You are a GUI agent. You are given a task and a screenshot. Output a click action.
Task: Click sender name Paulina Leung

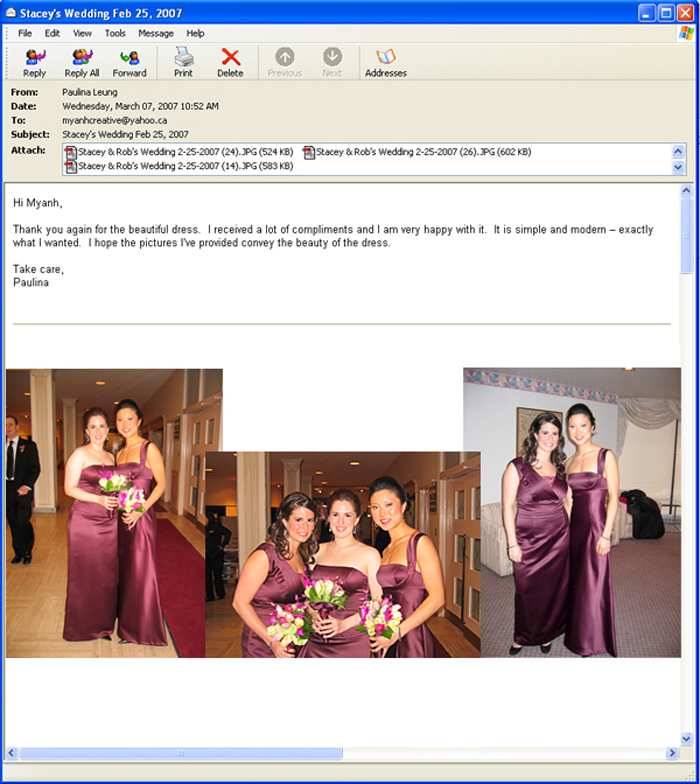[90, 92]
